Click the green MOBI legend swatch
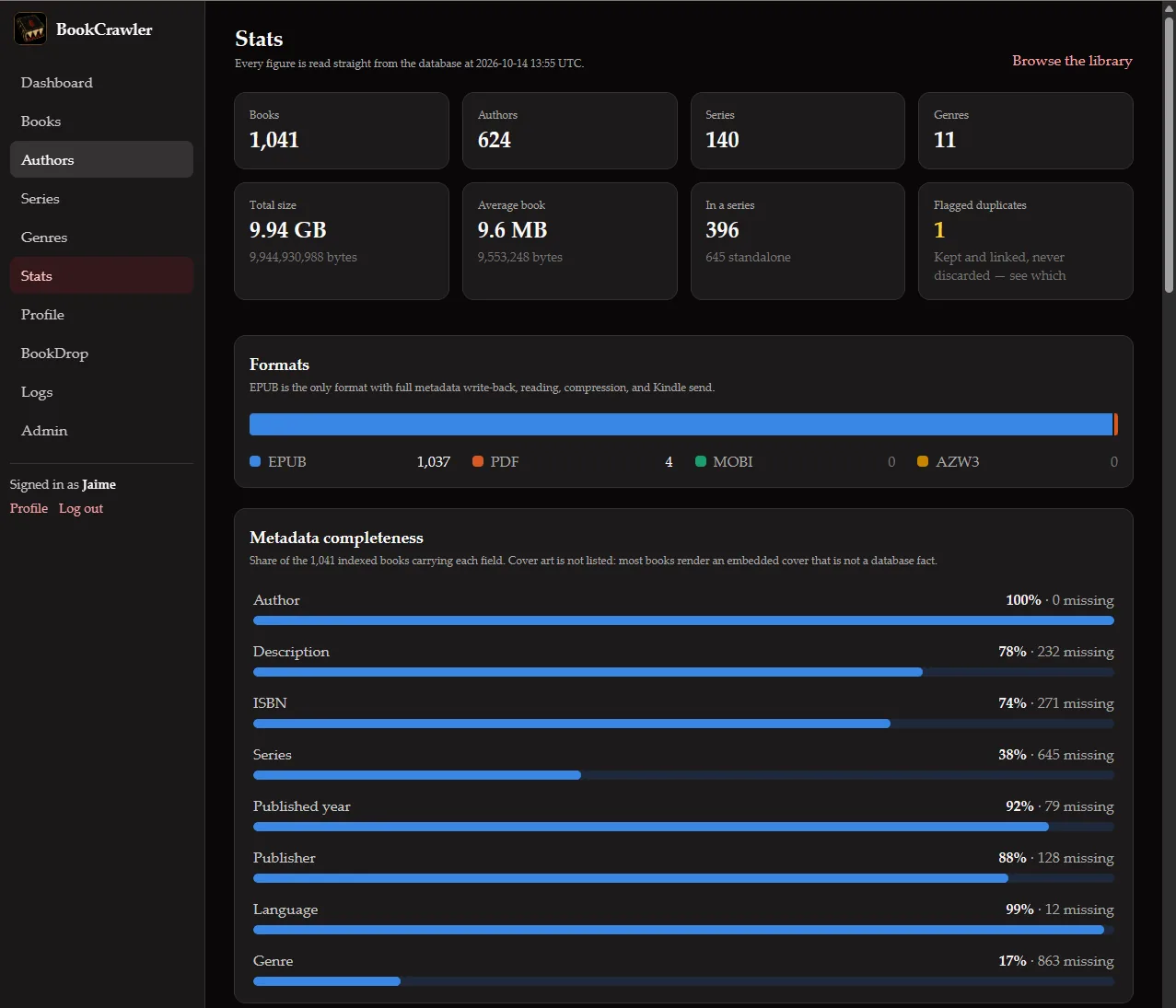 coord(701,461)
